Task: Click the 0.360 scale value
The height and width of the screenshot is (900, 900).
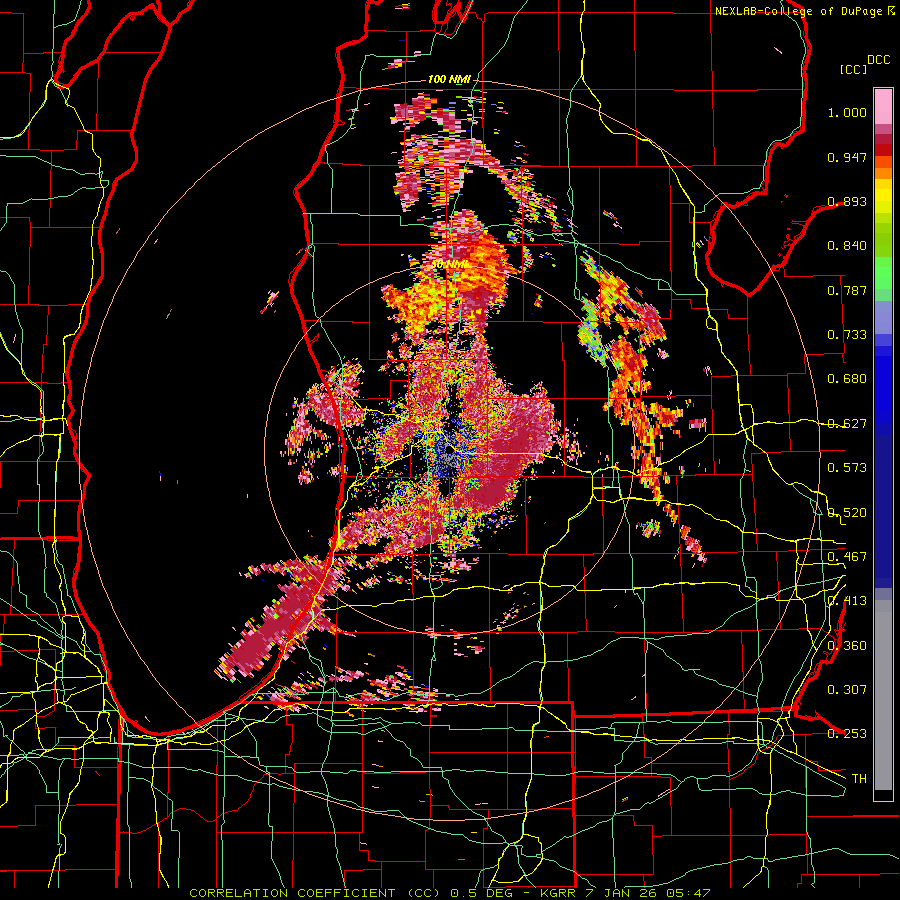Action: 847,645
